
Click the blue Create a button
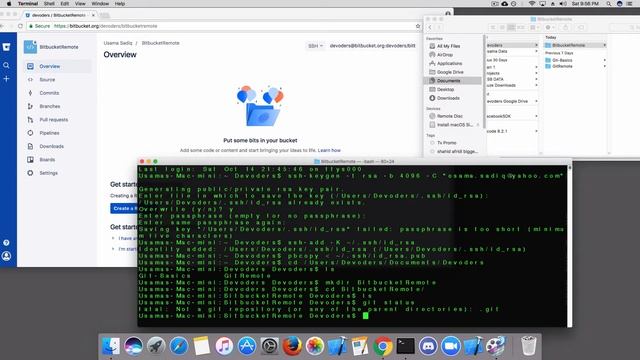[124, 209]
